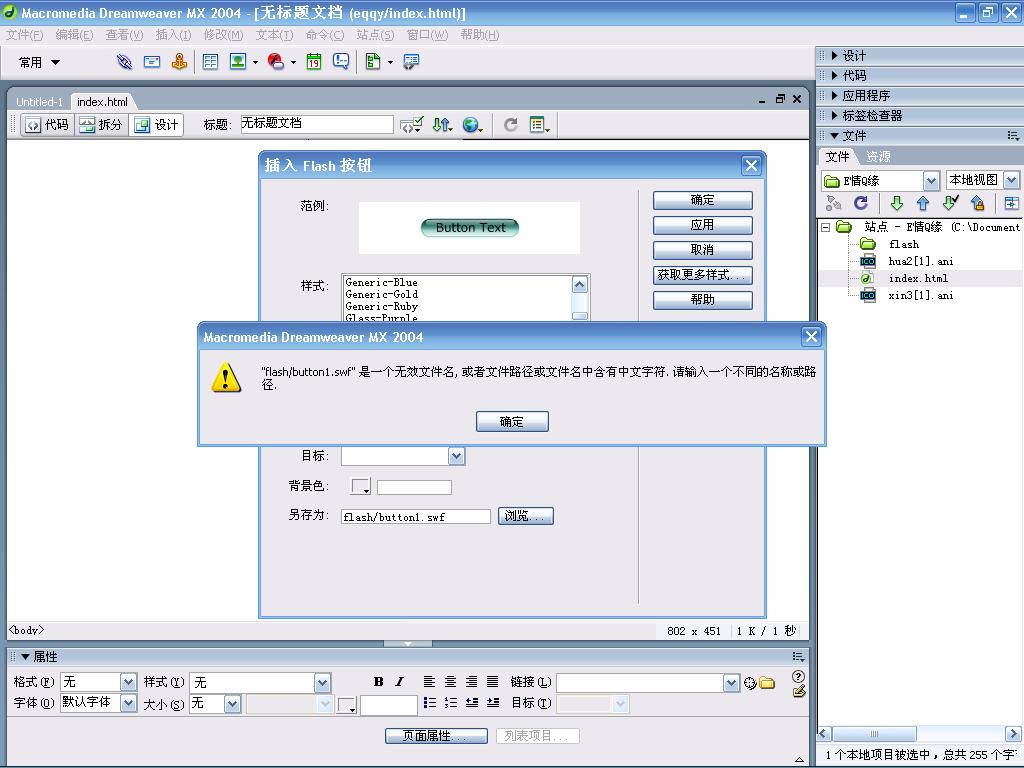Image resolution: width=1024 pixels, height=768 pixels.
Task: Switch to the 资源 tab in Files panel
Action: pyautogui.click(x=878, y=157)
